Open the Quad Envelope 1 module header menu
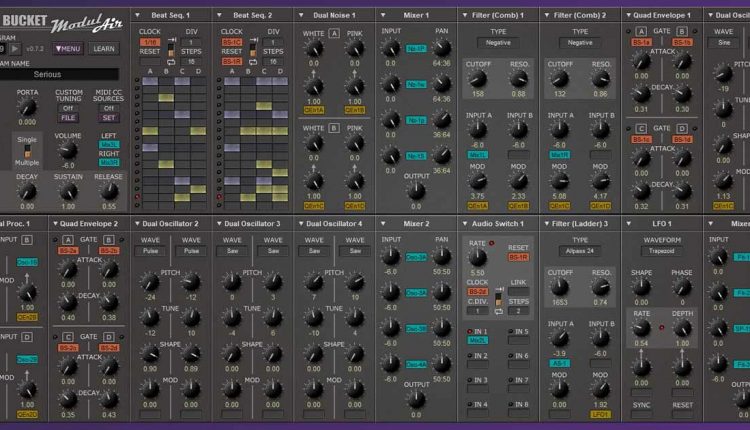The width and height of the screenshot is (750, 430). pos(628,15)
